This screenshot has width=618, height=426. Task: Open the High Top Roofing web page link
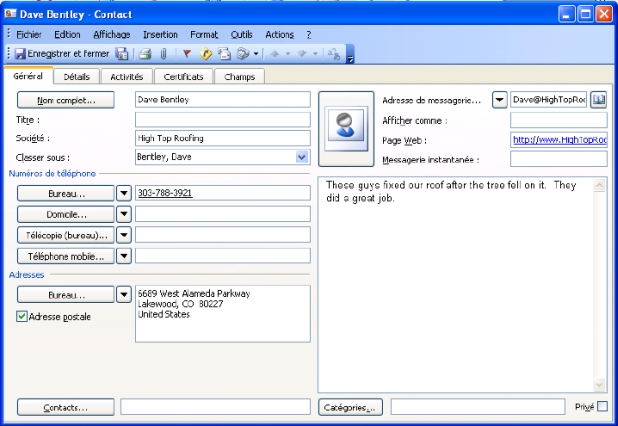point(559,139)
